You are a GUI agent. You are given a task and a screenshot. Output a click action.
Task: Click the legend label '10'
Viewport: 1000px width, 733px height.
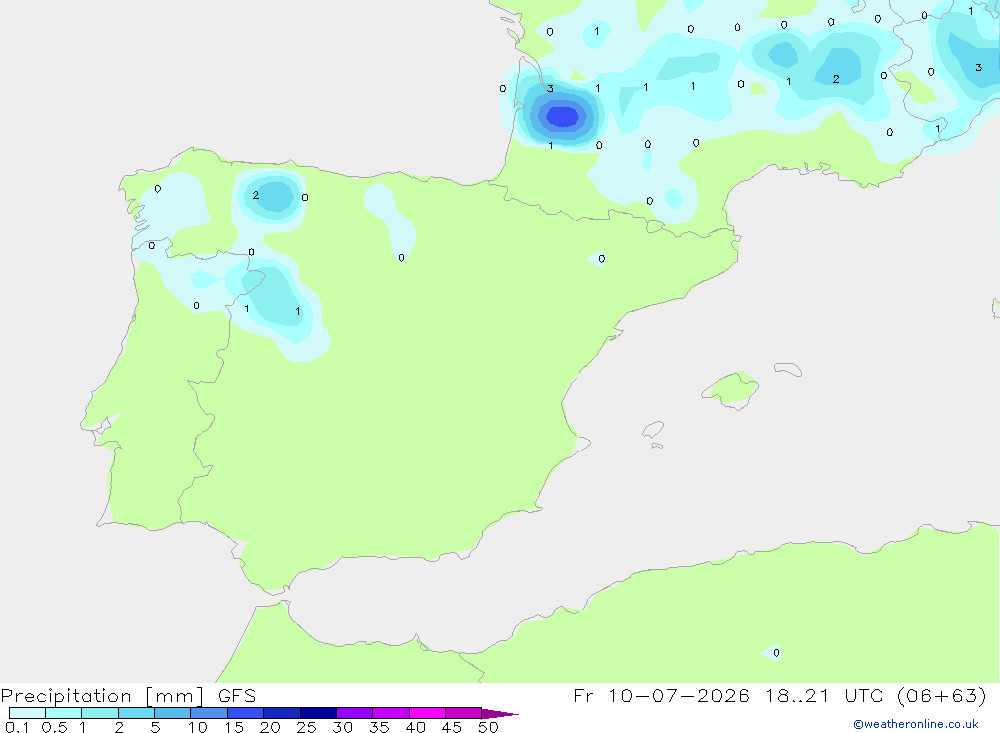[198, 727]
